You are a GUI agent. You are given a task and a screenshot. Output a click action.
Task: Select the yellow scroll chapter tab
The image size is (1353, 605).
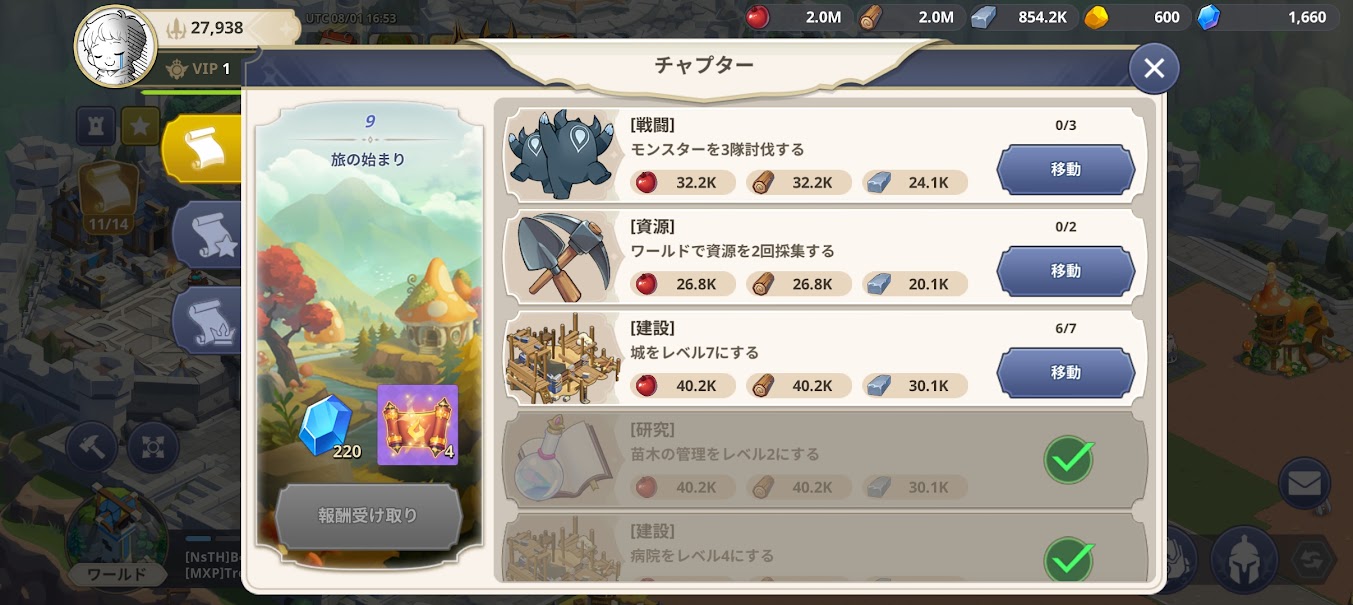tap(204, 148)
